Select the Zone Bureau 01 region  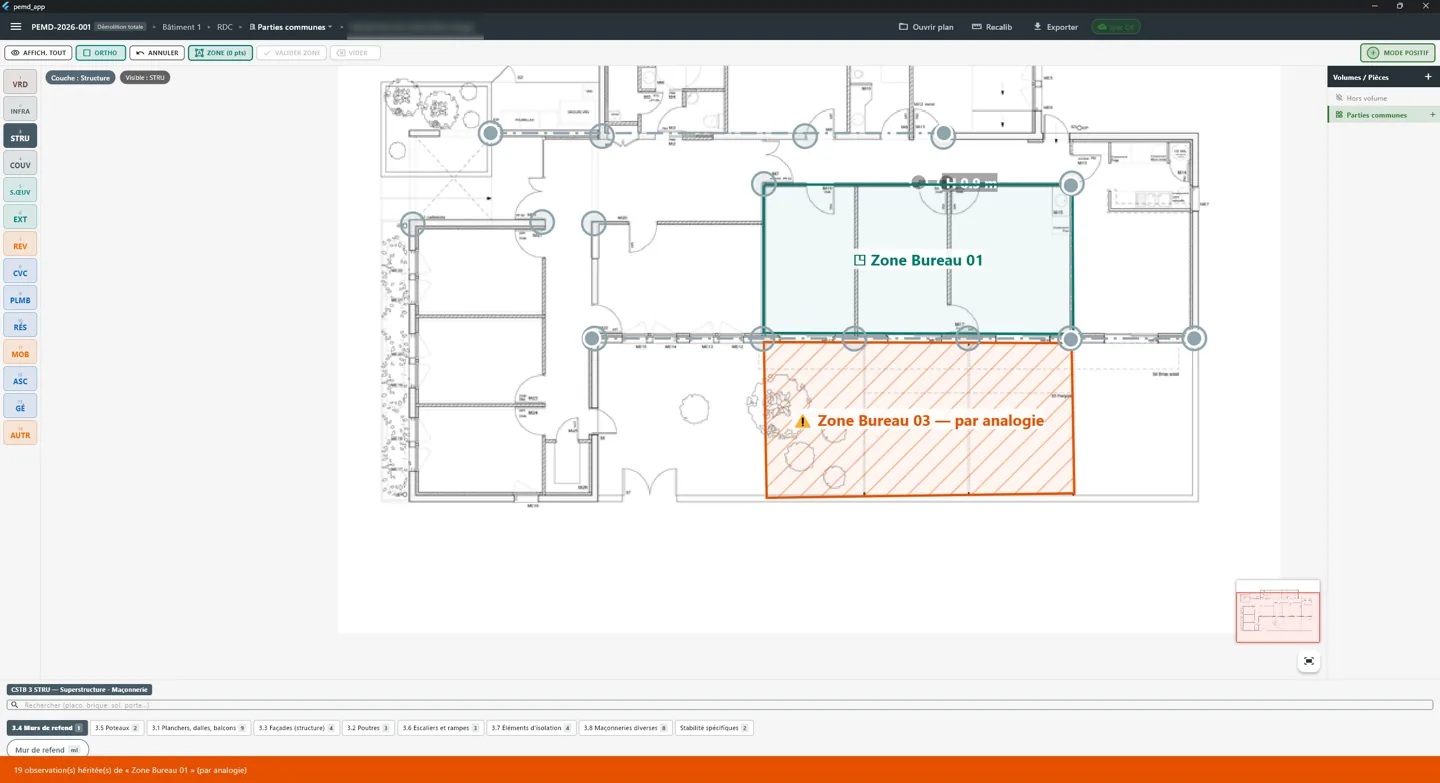coord(917,260)
